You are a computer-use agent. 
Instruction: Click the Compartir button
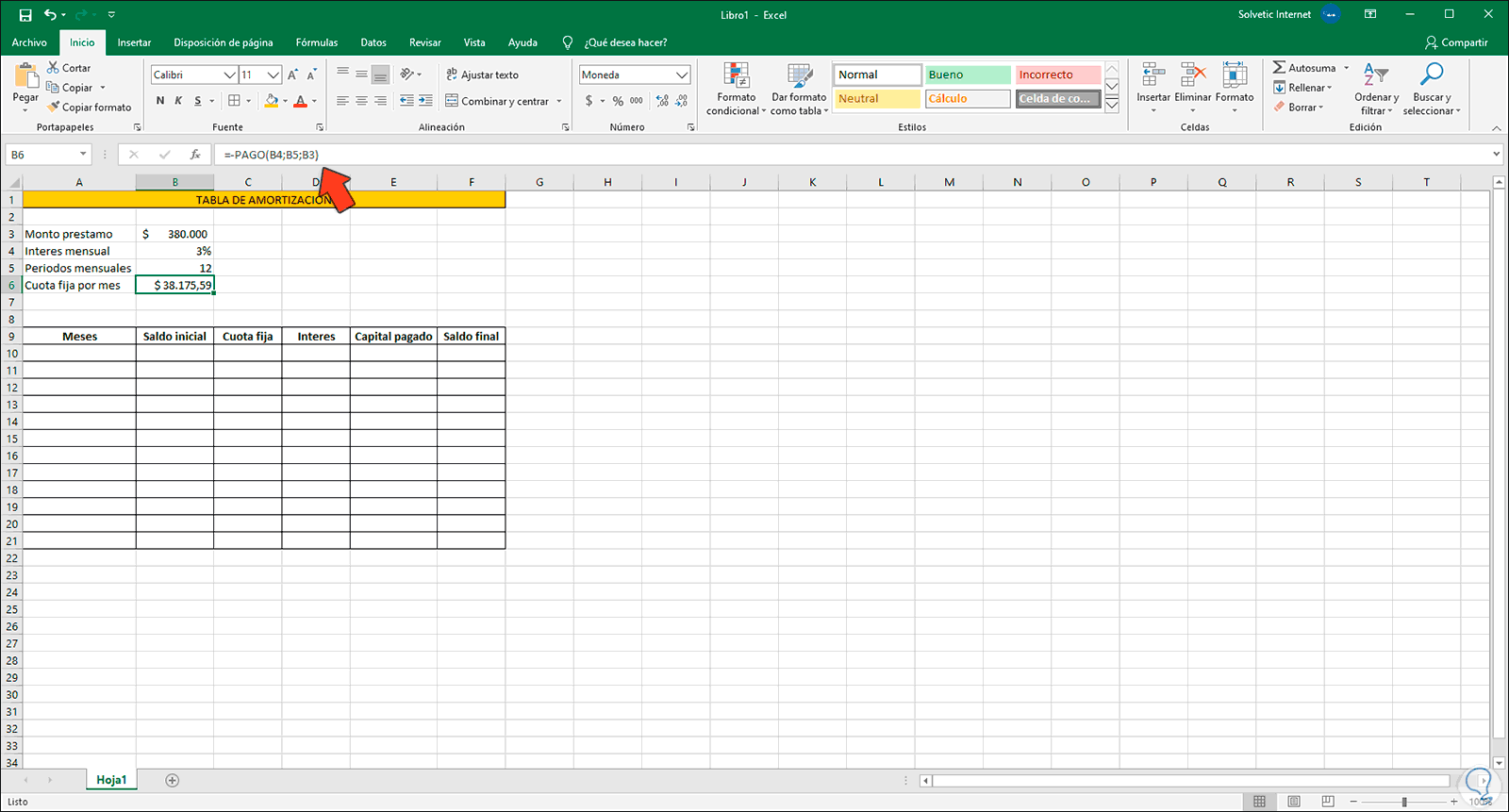tap(1456, 42)
